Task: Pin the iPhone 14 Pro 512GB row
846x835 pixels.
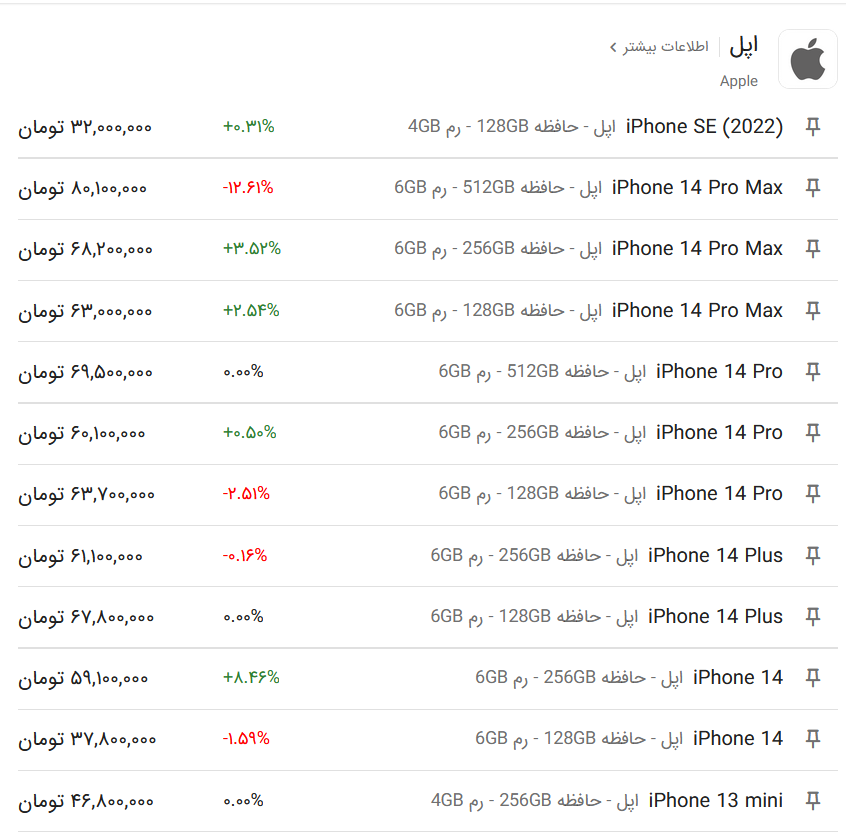Action: [813, 372]
